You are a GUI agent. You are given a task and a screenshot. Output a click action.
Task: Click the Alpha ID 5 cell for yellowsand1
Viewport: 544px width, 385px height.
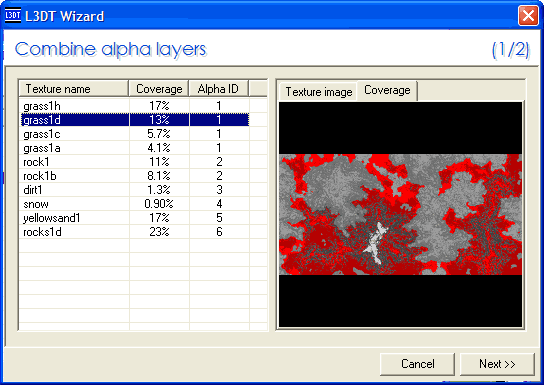(219, 218)
